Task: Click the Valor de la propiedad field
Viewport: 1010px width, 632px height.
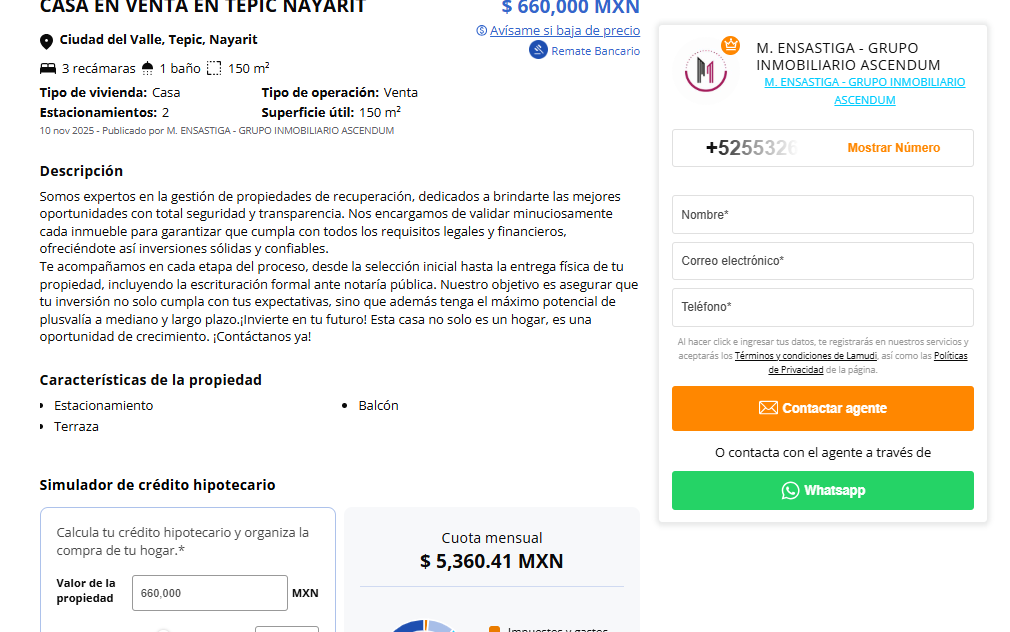Action: (209, 593)
